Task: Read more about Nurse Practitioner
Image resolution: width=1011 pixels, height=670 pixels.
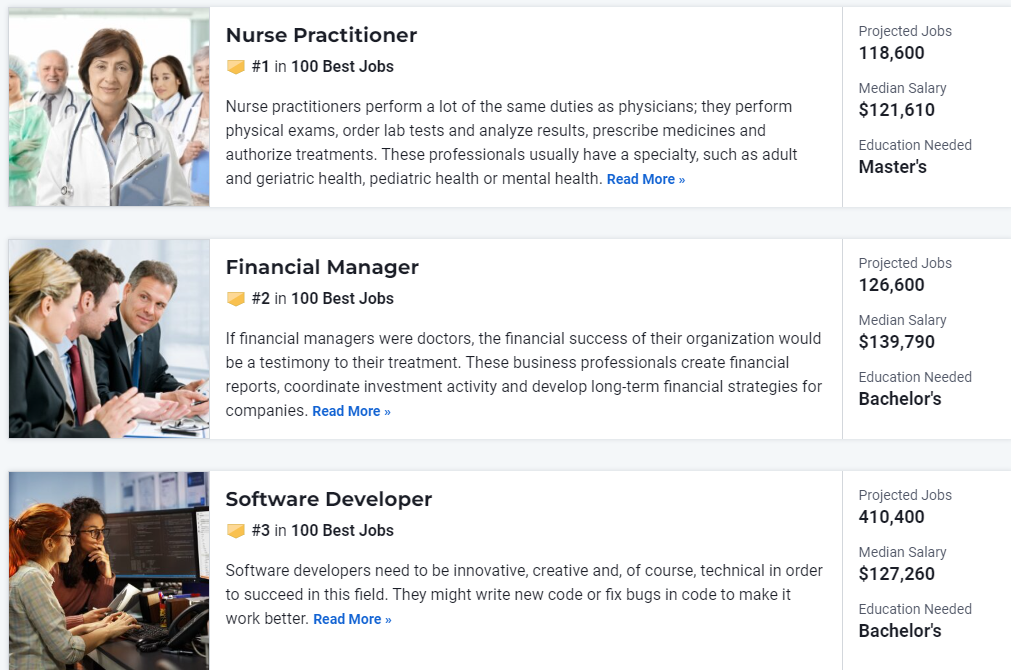Action: [645, 180]
